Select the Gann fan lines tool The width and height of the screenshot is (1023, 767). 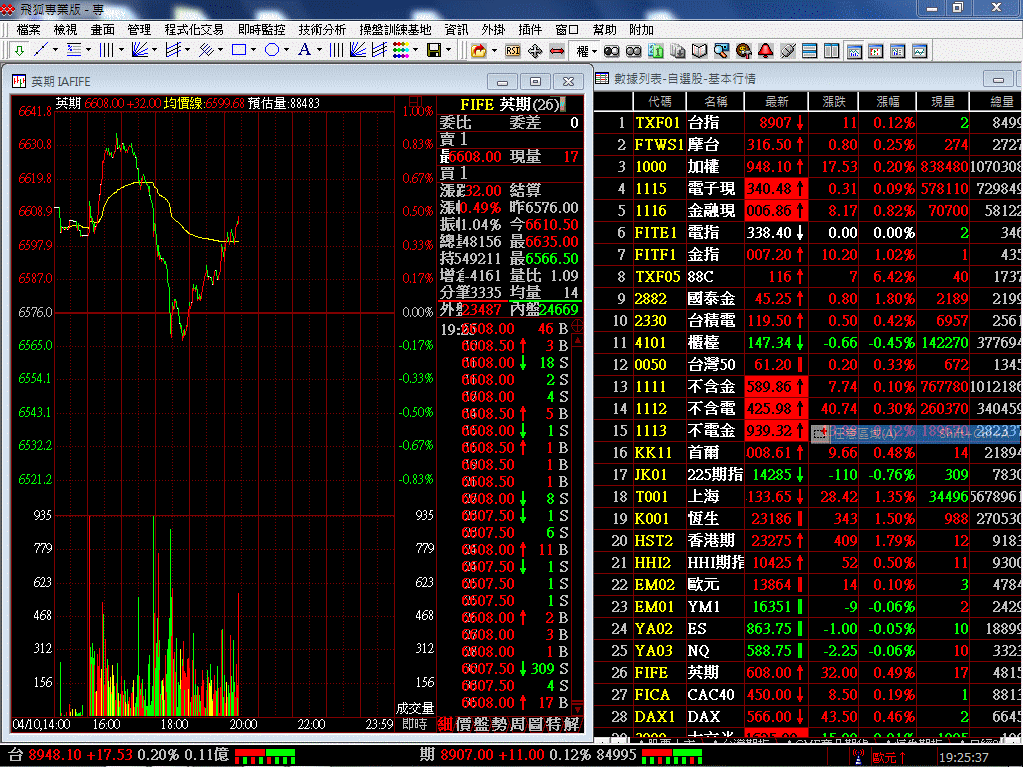tap(140, 50)
